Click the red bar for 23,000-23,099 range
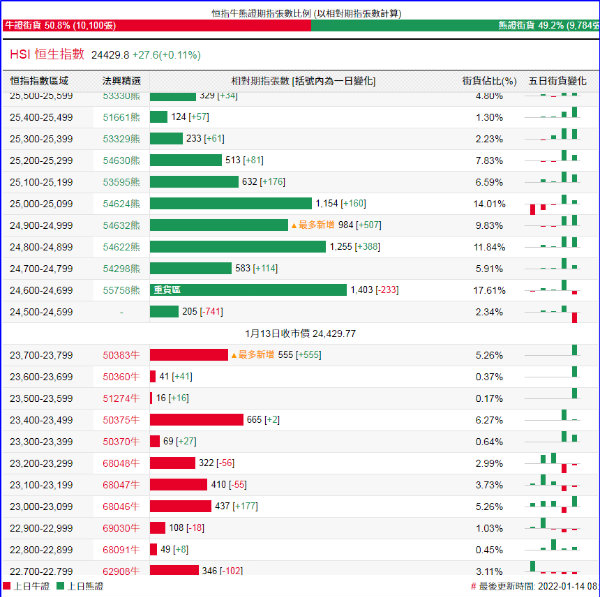Image resolution: width=600 pixels, height=597 pixels. pos(181,506)
